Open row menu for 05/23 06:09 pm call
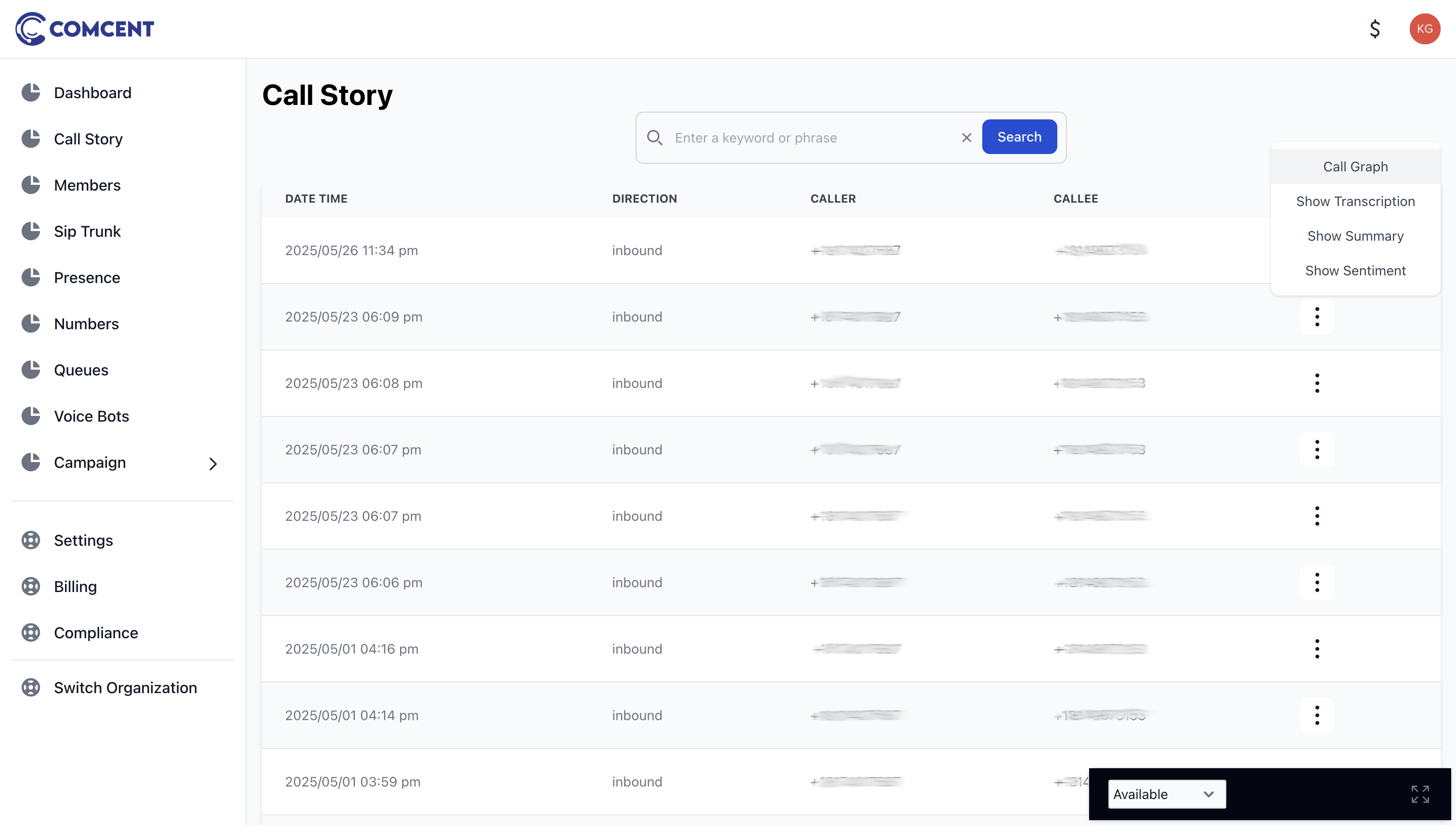Viewport: 1456px width, 825px height. click(x=1316, y=317)
